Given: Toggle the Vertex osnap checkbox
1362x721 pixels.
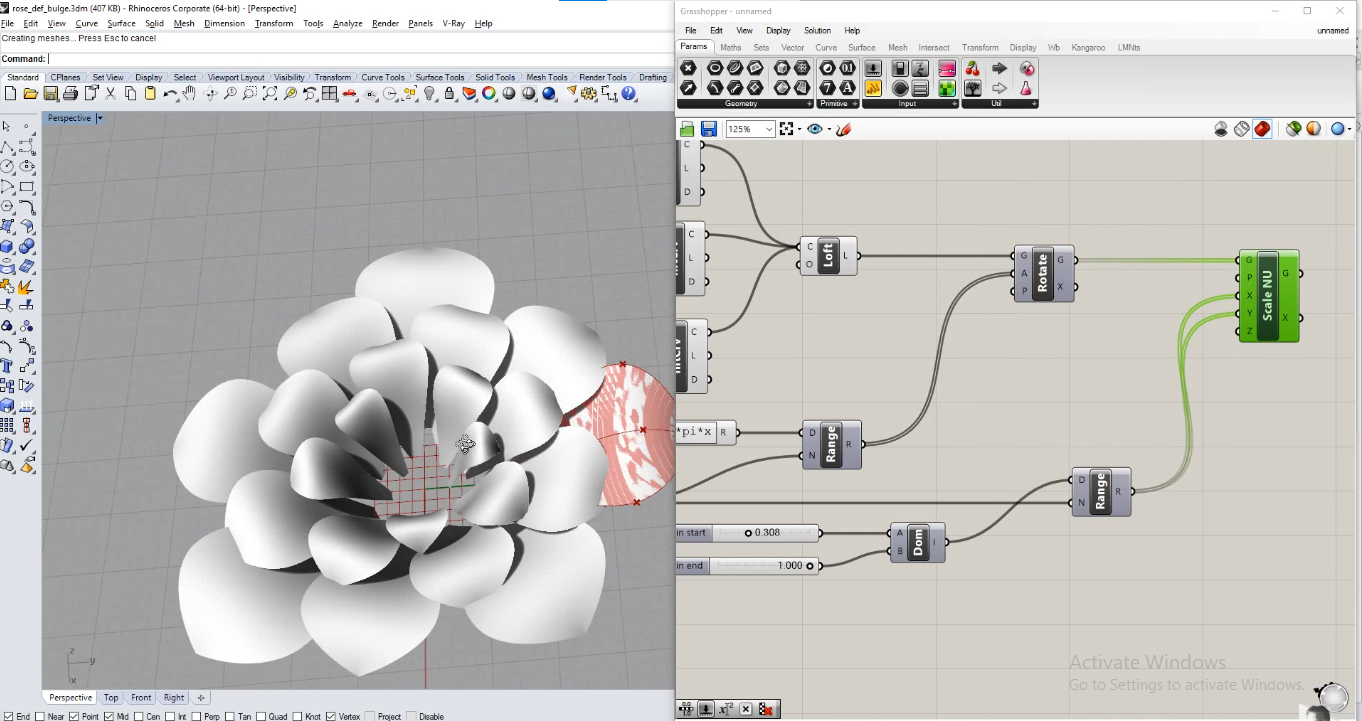Looking at the screenshot, I should tap(331, 716).
